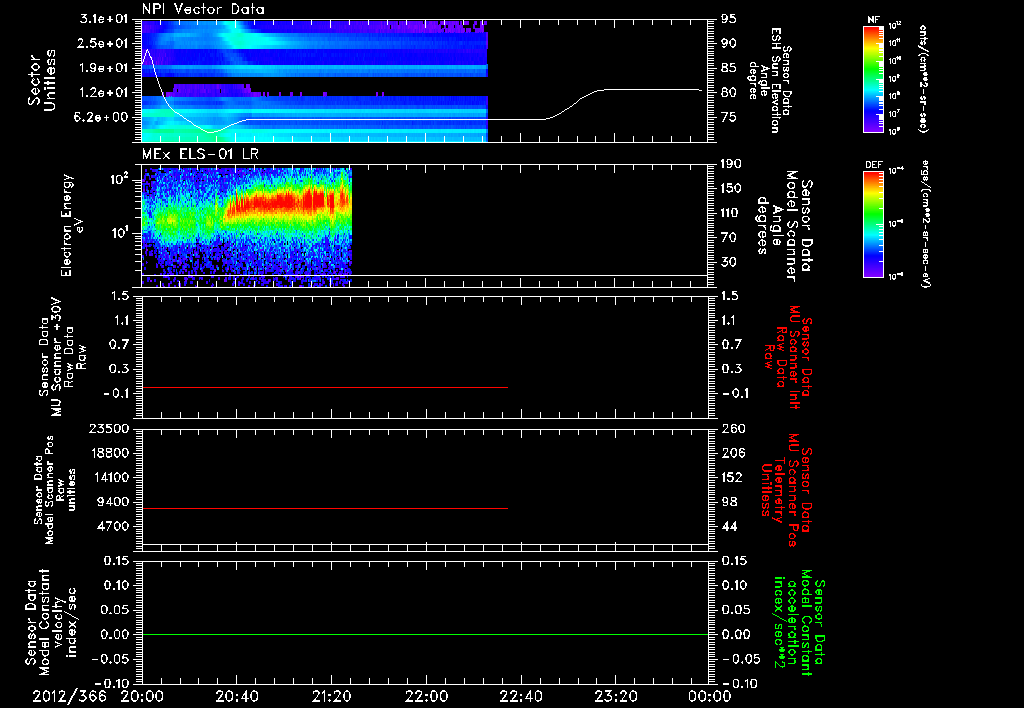1024x708 pixels.
Task: Click the 21:20 time axis label
Action: click(x=331, y=696)
